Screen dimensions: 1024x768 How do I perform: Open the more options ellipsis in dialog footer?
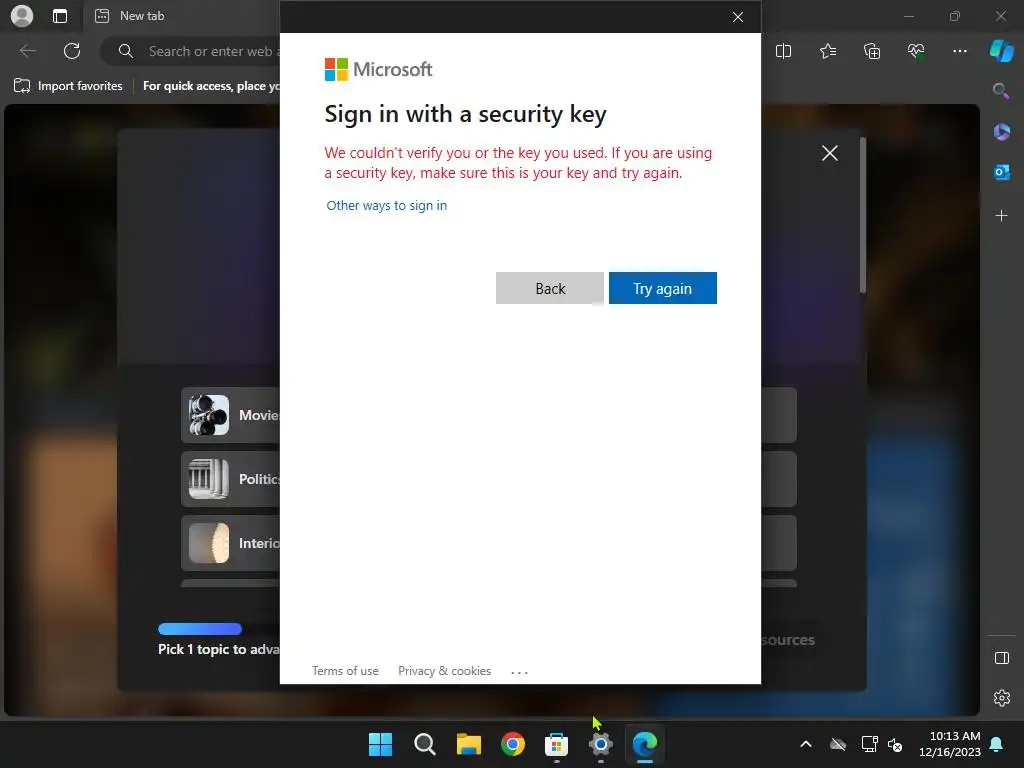pyautogui.click(x=519, y=671)
